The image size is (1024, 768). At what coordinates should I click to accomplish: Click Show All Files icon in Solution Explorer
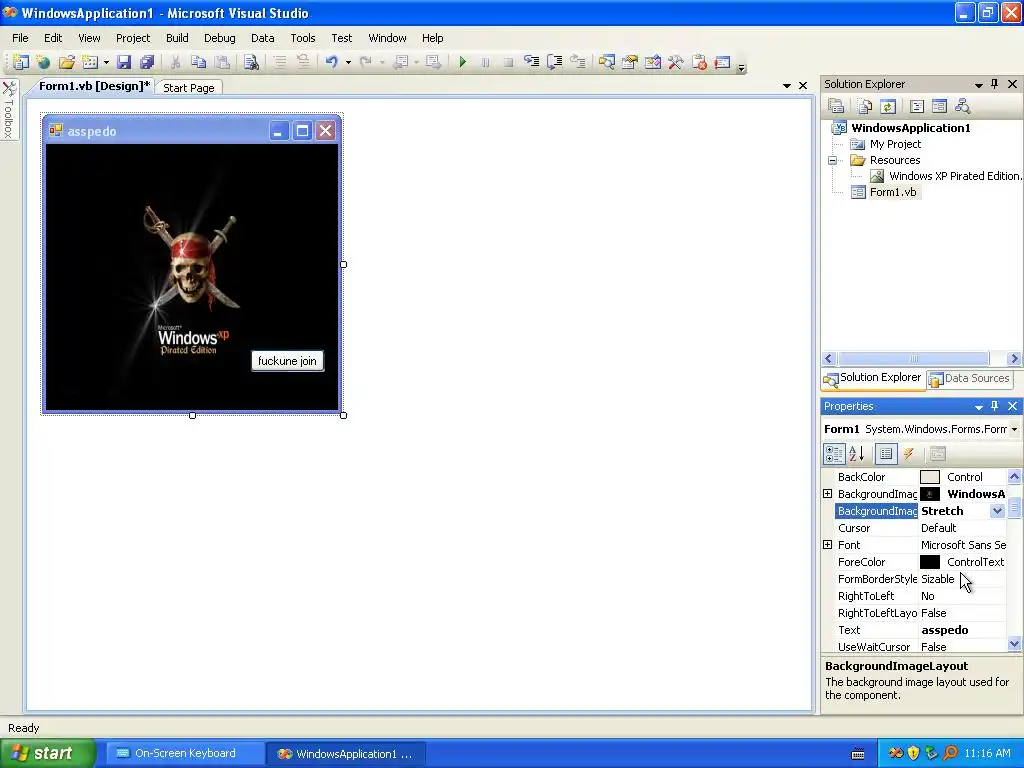click(865, 106)
